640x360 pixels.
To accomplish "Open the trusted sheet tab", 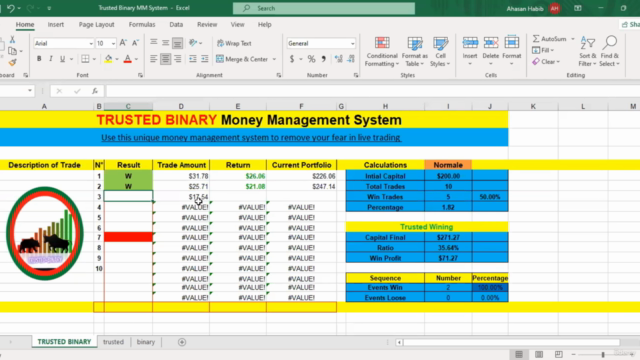I will coord(113,342).
